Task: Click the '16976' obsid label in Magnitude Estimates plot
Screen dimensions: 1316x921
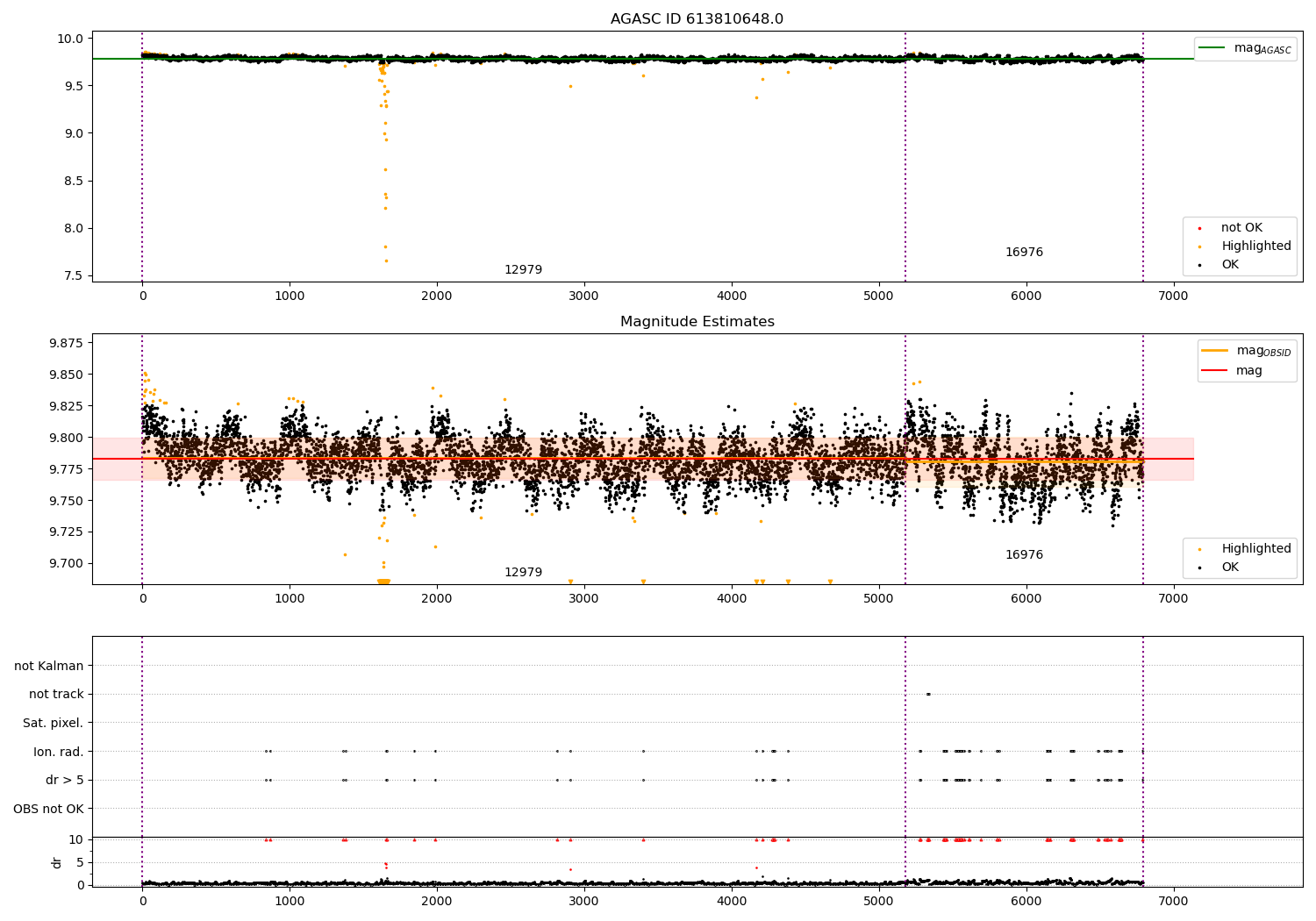Action: pyautogui.click(x=1024, y=555)
